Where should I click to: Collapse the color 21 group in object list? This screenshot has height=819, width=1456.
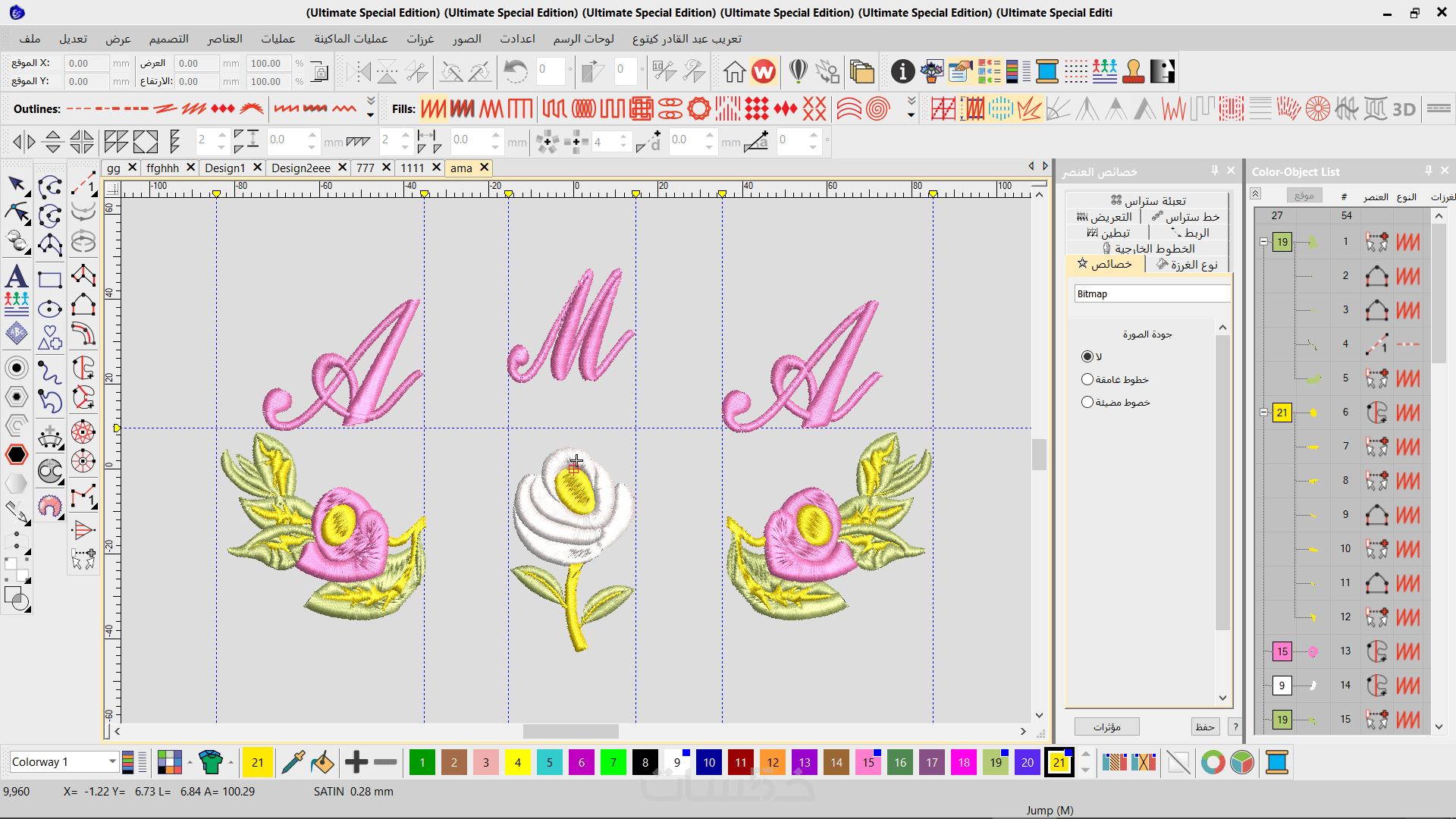pyautogui.click(x=1263, y=413)
